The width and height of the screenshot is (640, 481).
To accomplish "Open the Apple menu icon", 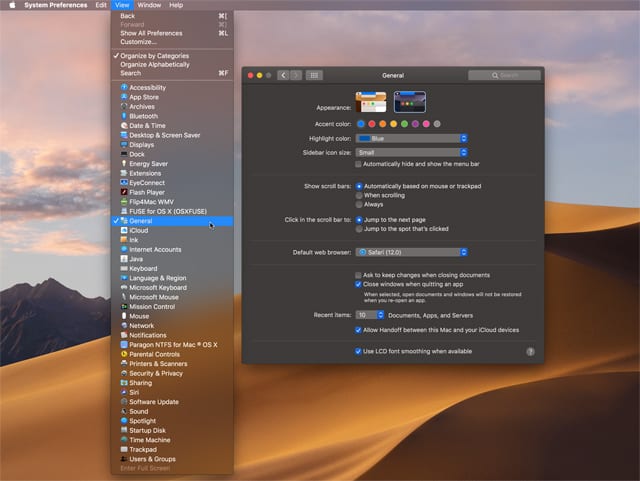I will 11,5.
